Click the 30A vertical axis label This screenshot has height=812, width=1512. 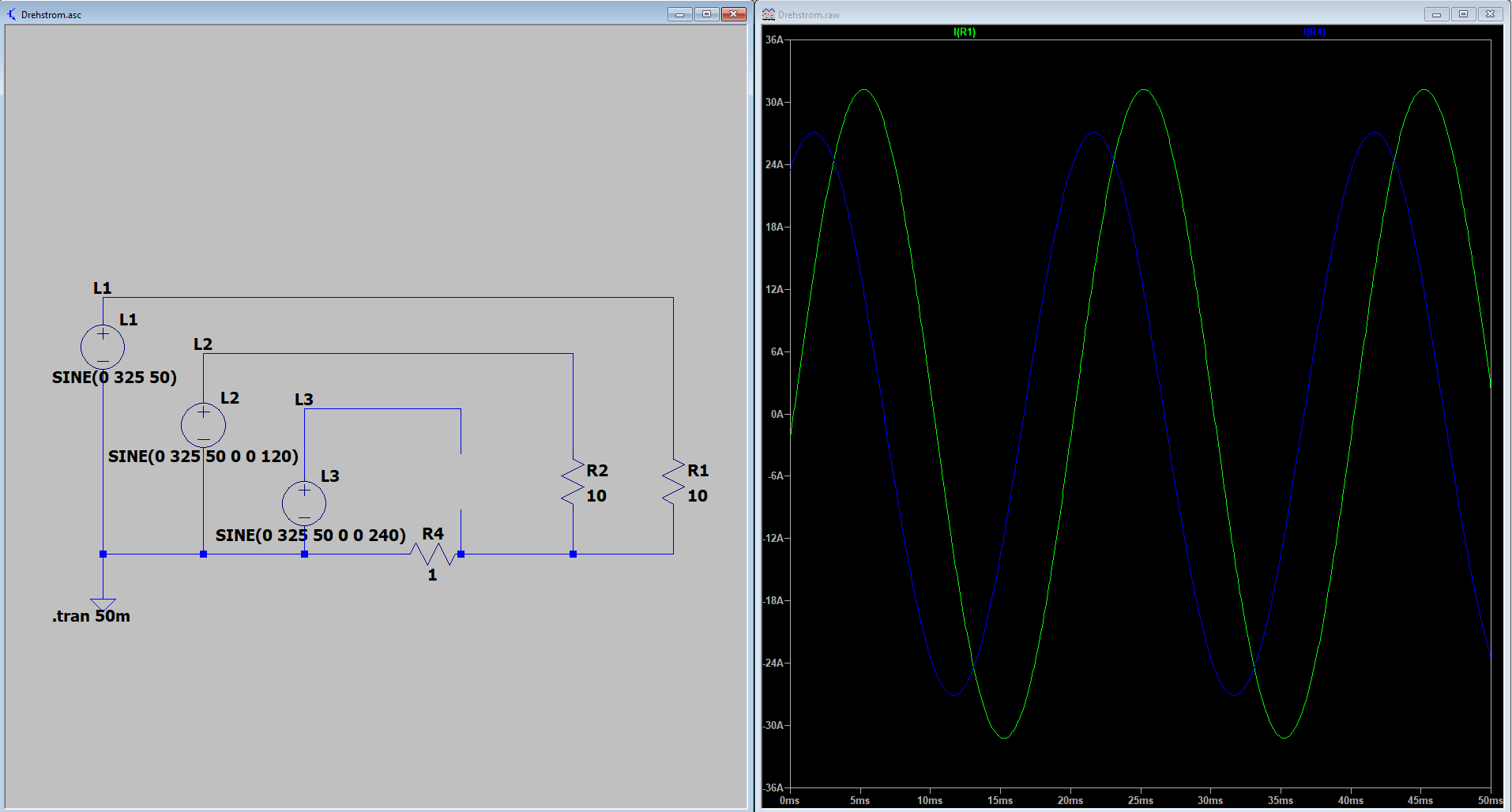click(x=774, y=102)
